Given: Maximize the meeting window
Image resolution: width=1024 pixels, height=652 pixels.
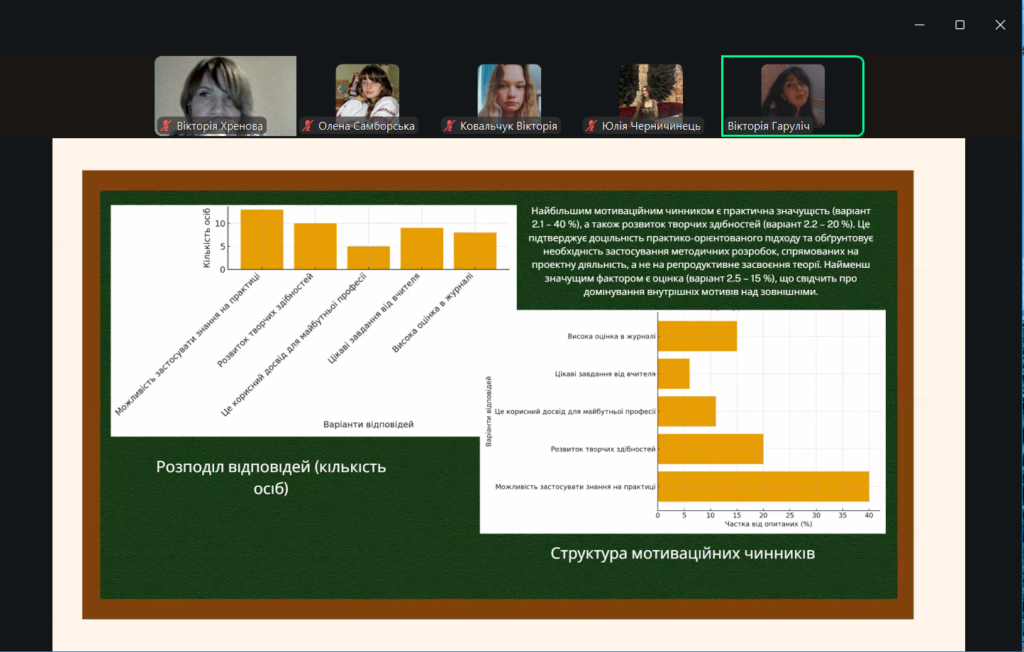Looking at the screenshot, I should (x=959, y=25).
